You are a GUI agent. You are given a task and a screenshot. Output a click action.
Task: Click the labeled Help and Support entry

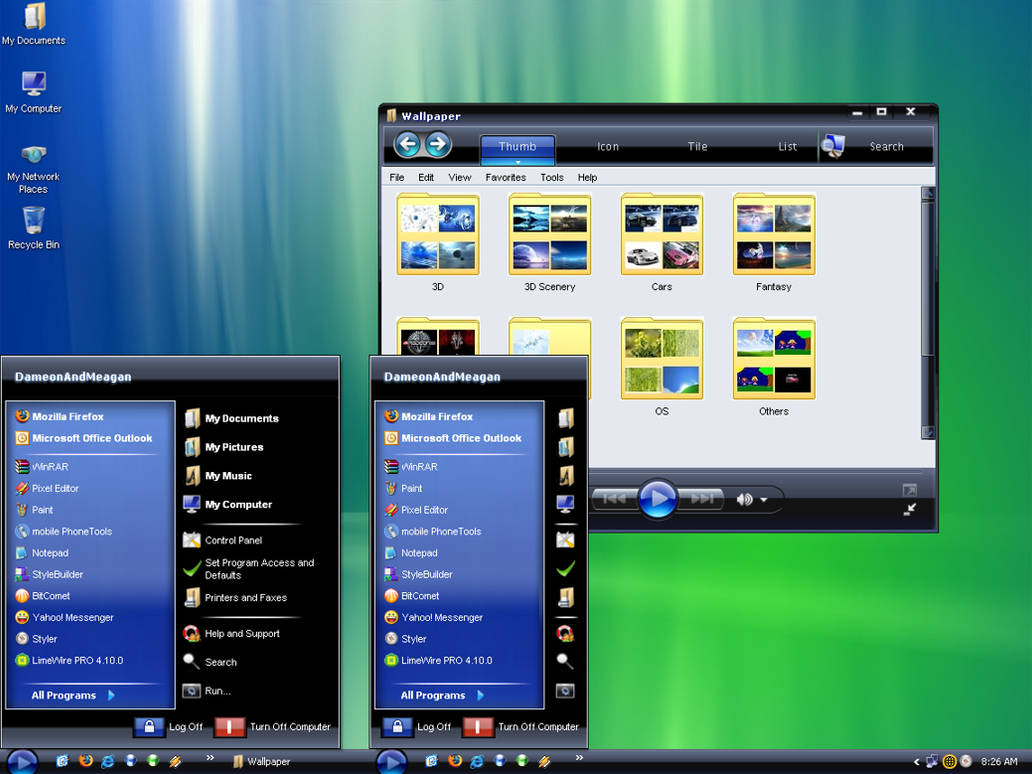point(241,634)
